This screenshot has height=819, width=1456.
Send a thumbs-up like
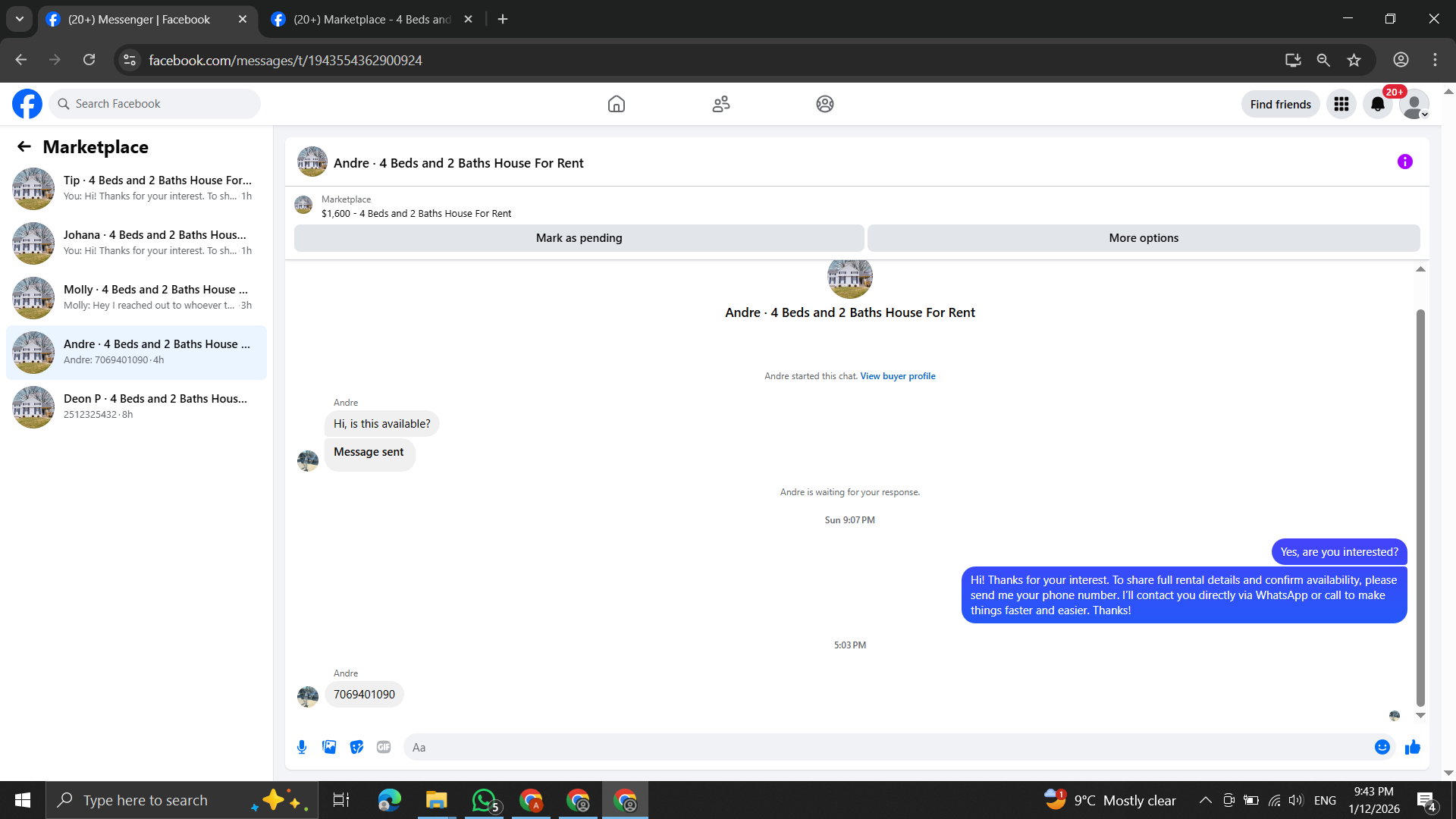coord(1412,747)
